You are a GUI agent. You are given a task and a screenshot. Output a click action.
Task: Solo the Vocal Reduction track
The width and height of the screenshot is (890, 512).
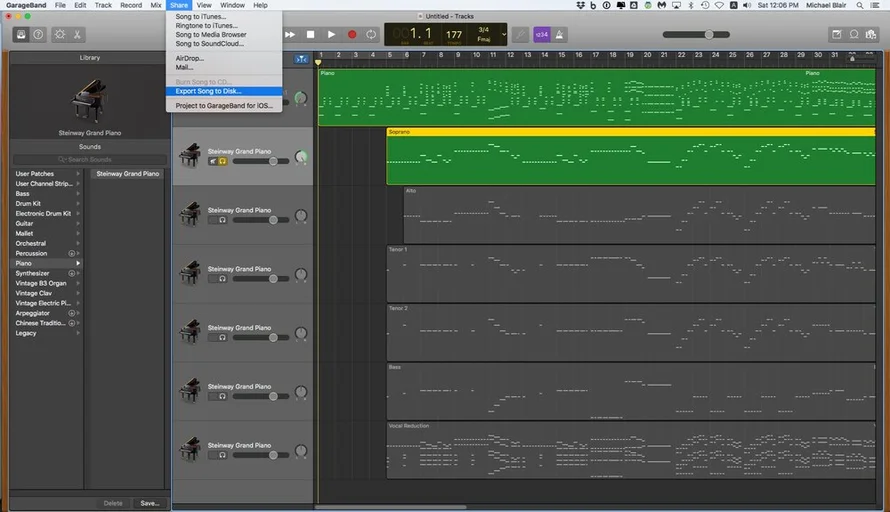222,455
